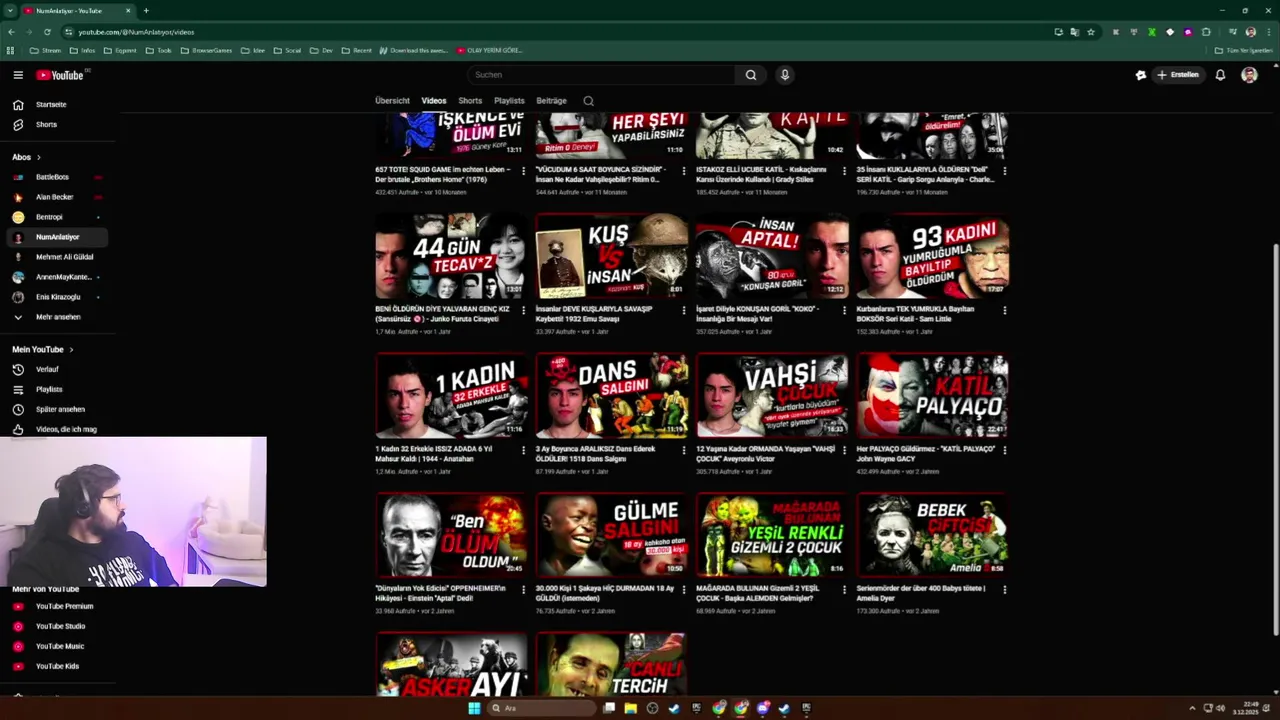This screenshot has width=1280, height=720.
Task: Open options menu for 1518 Dans Salgını video
Action: [x=684, y=450]
